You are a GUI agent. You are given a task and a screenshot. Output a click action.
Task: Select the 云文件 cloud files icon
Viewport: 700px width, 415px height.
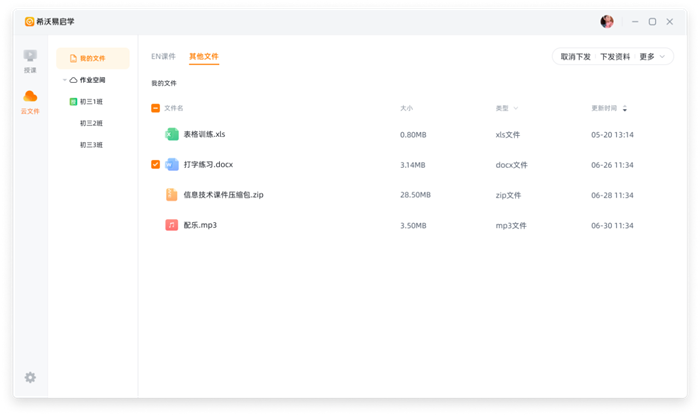(30, 98)
